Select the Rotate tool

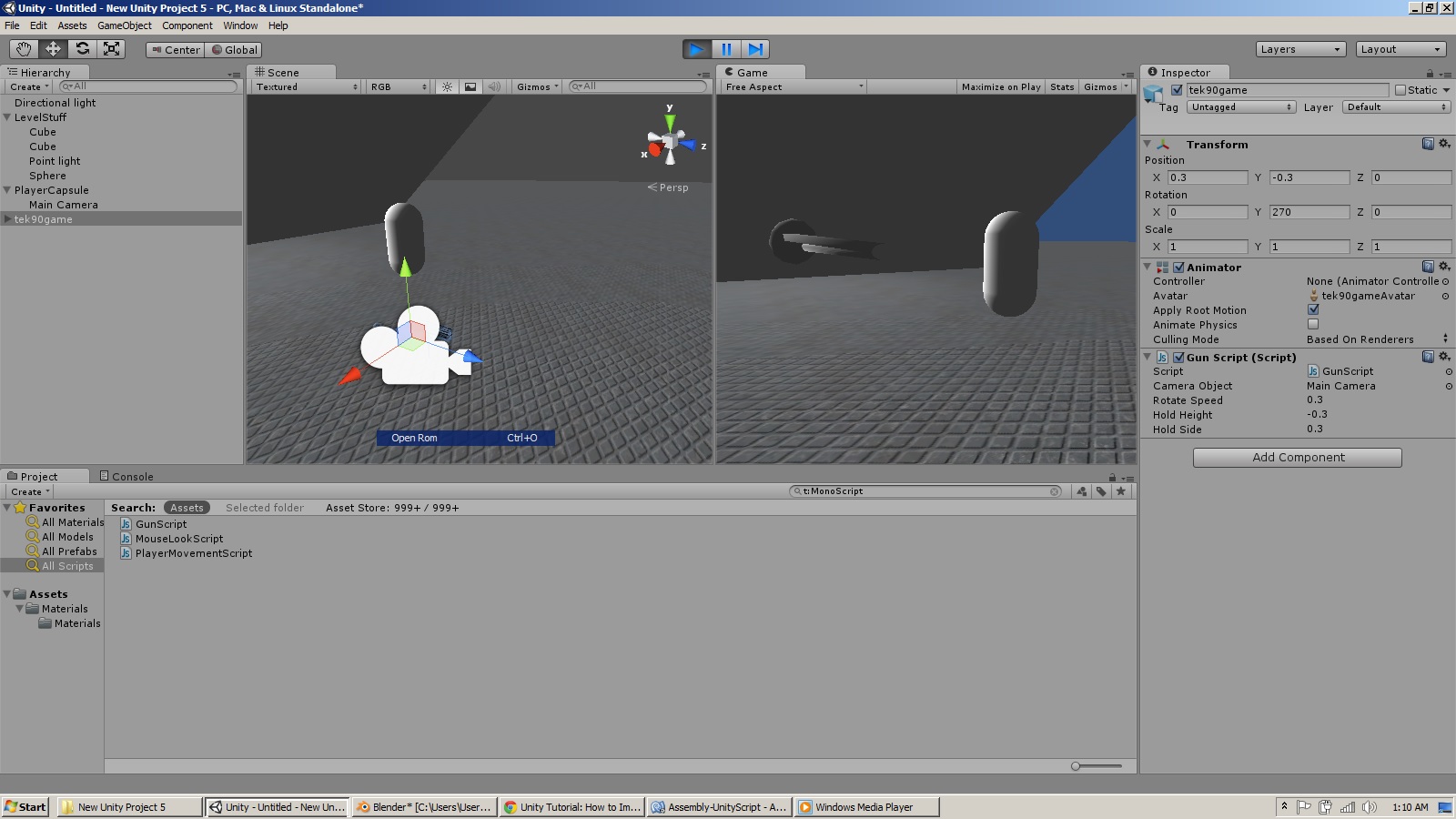(x=82, y=49)
